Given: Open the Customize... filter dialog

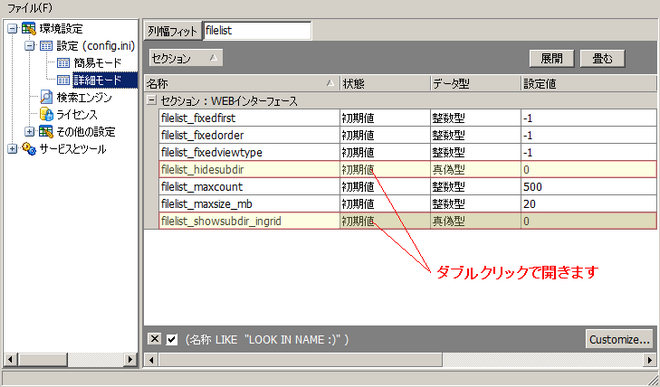Looking at the screenshot, I should tap(619, 339).
